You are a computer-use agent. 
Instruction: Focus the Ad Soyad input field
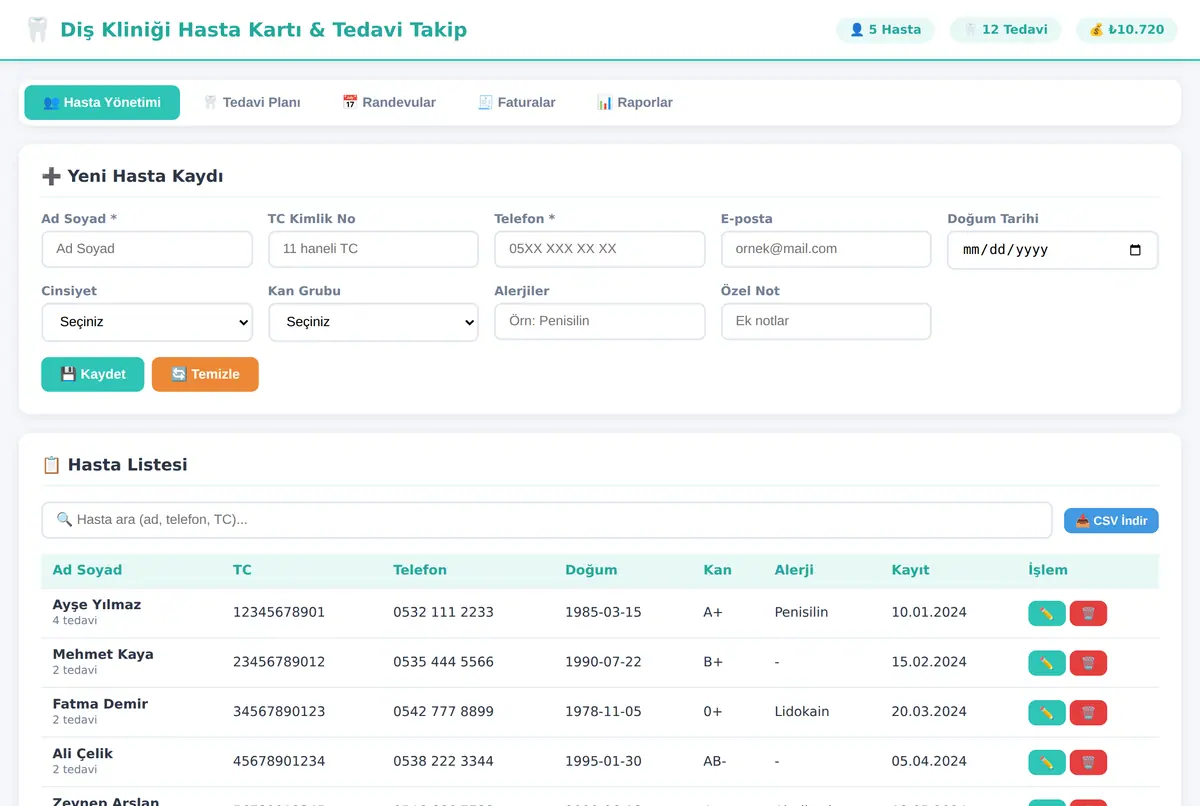147,249
